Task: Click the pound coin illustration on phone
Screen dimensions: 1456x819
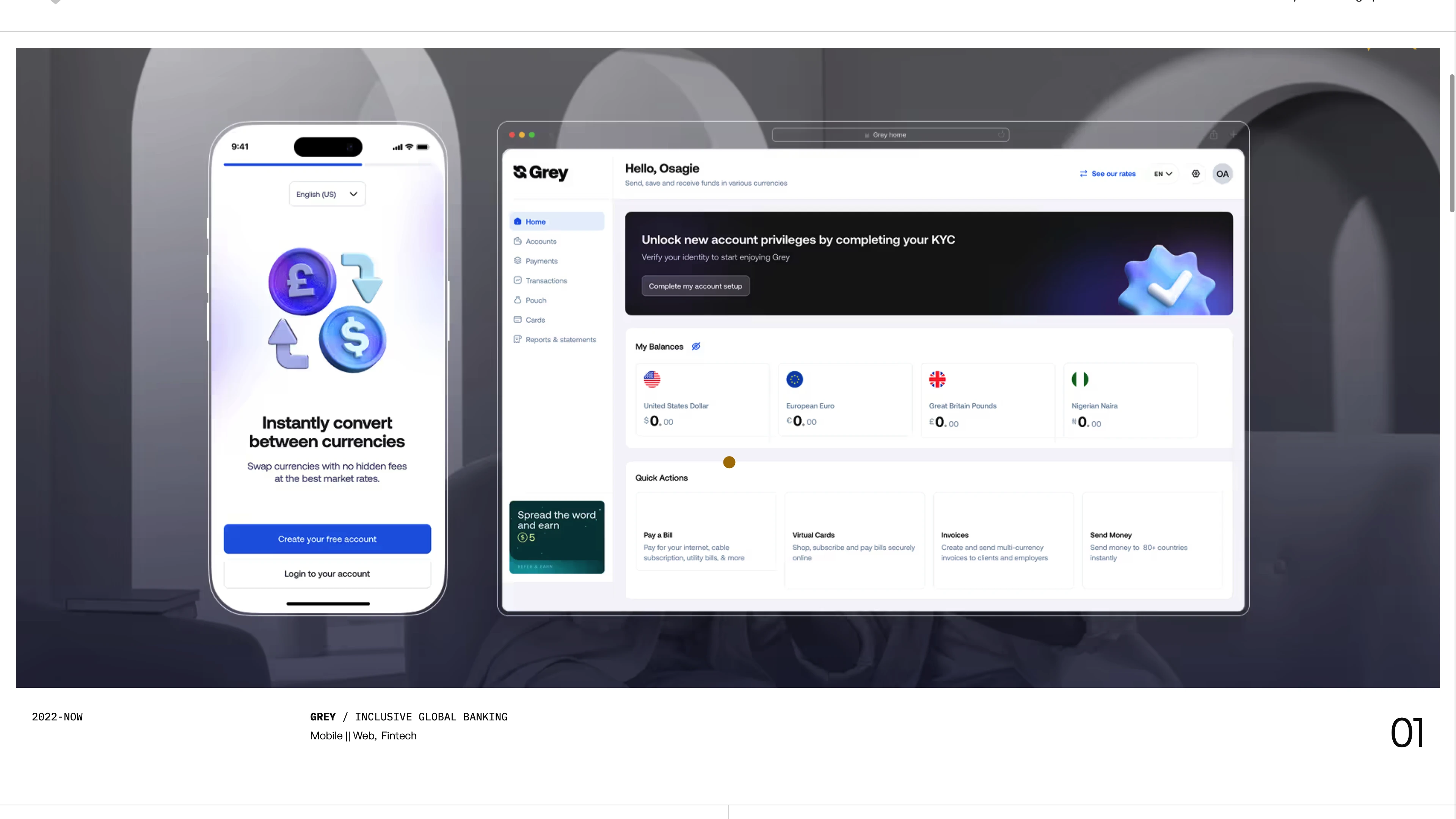Action: [x=303, y=281]
